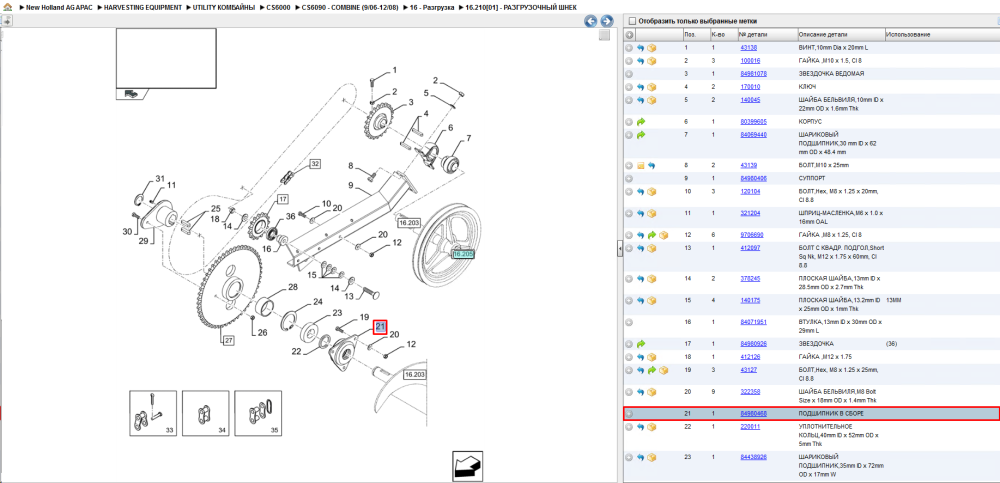Toggle selection circle for row 1 ВИНТ

(629, 48)
